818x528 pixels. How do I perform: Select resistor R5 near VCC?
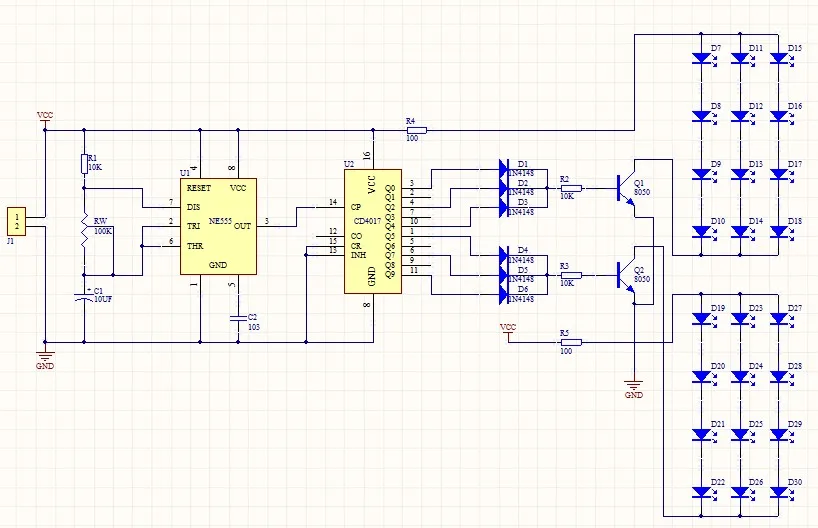(x=571, y=342)
